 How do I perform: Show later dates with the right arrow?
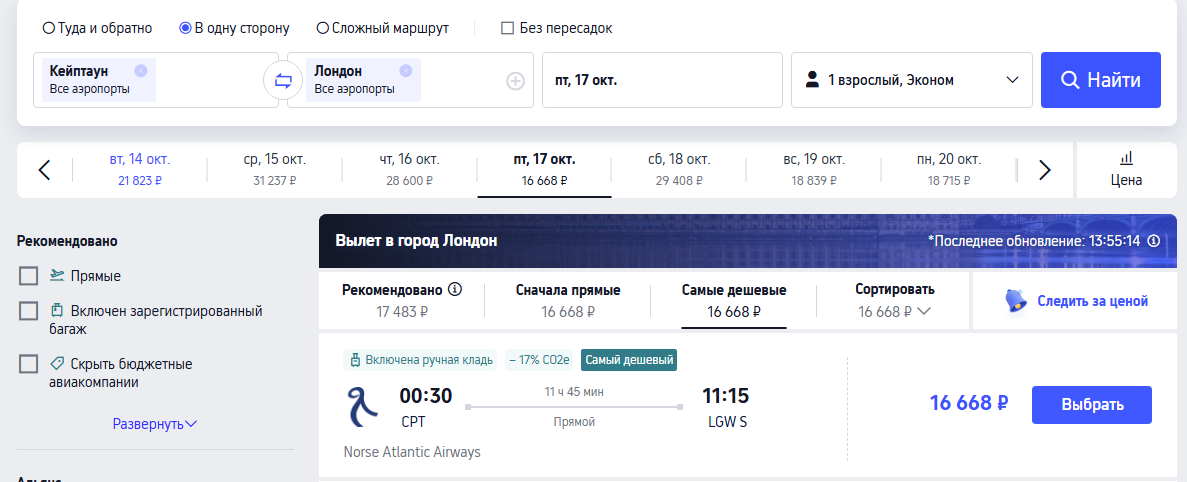coord(1045,170)
